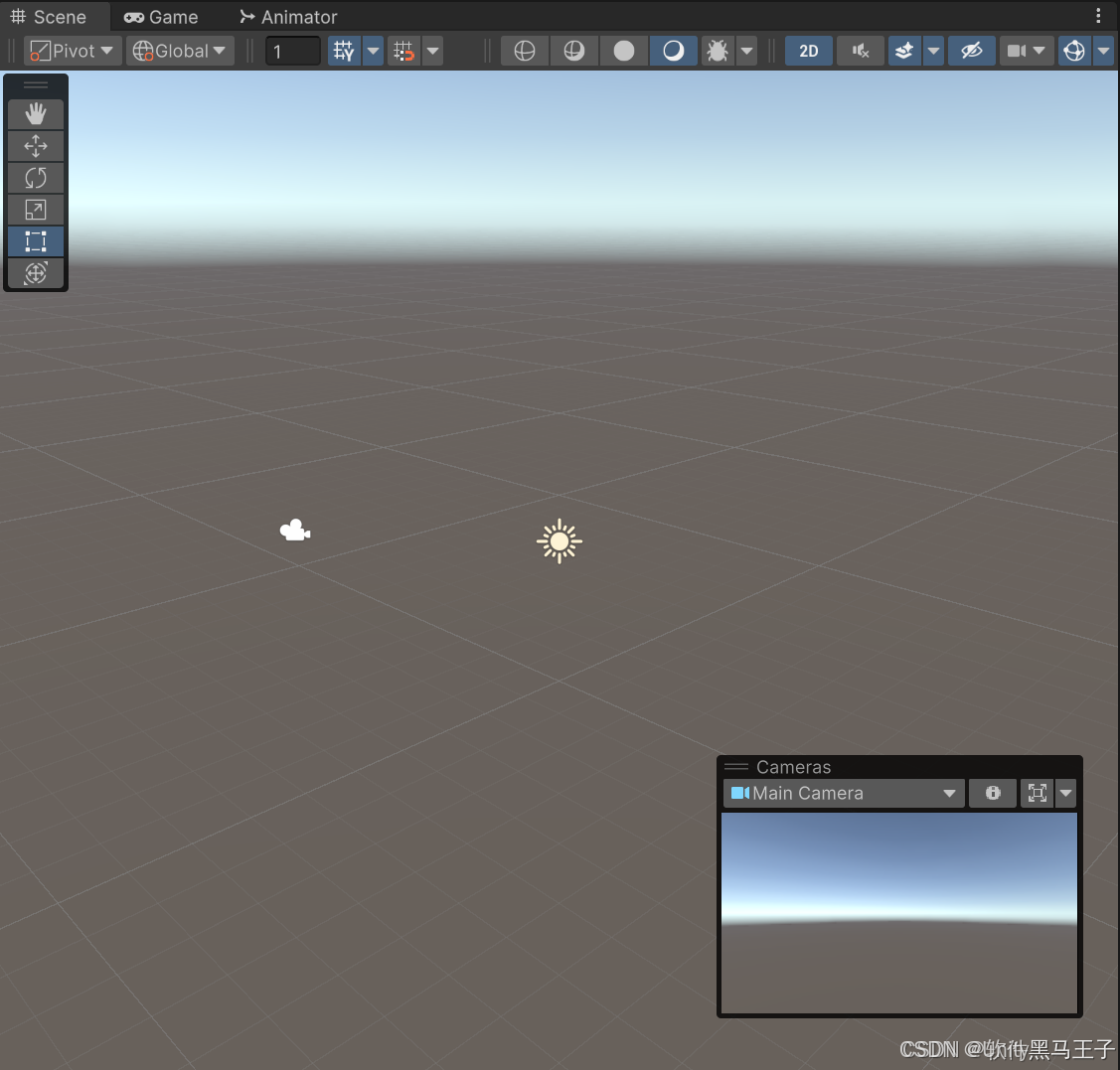Viewport: 1120px width, 1070px height.
Task: Click the Cameras overlay drag handle
Action: 736,767
